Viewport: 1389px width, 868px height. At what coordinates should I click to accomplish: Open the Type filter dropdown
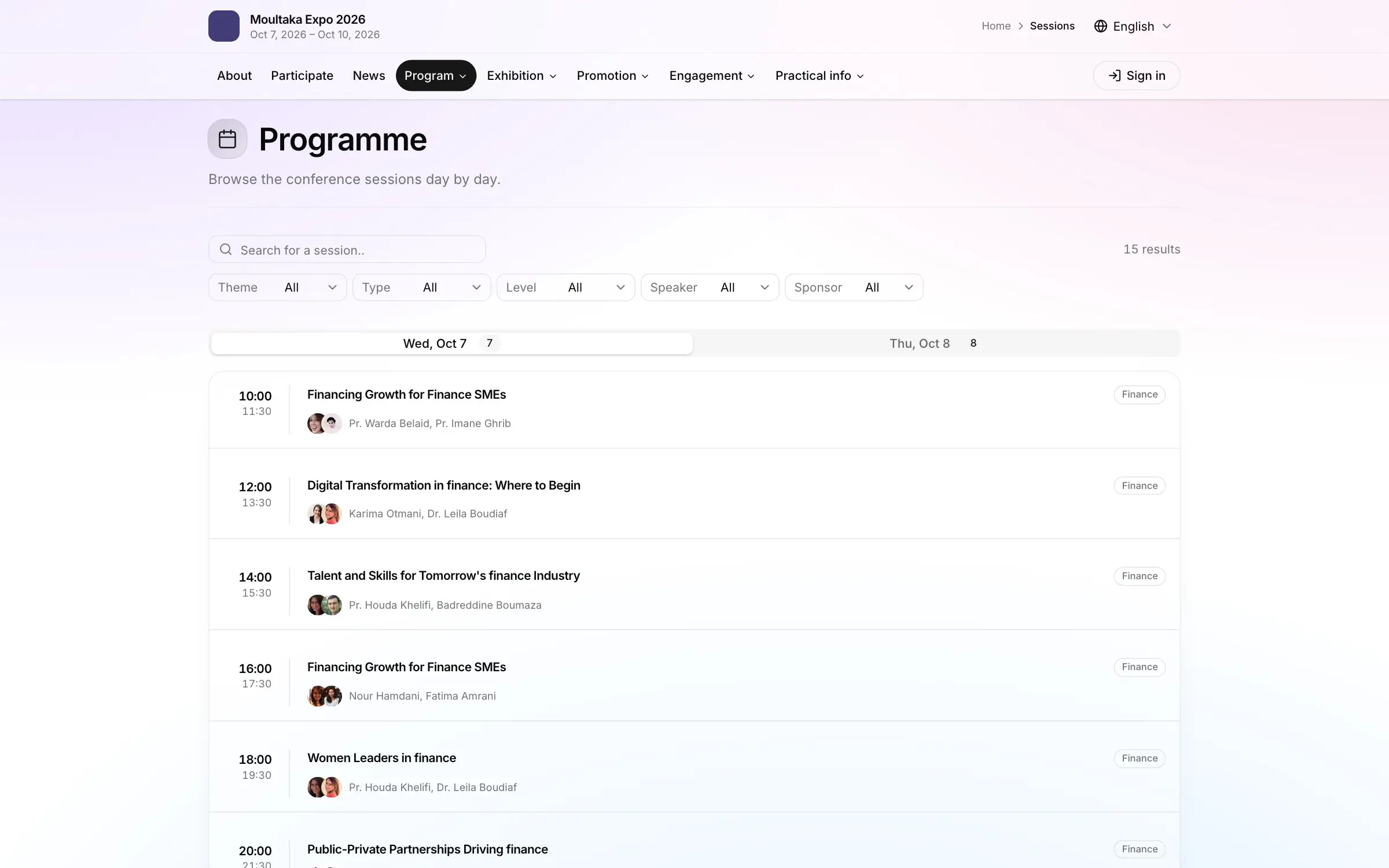422,287
